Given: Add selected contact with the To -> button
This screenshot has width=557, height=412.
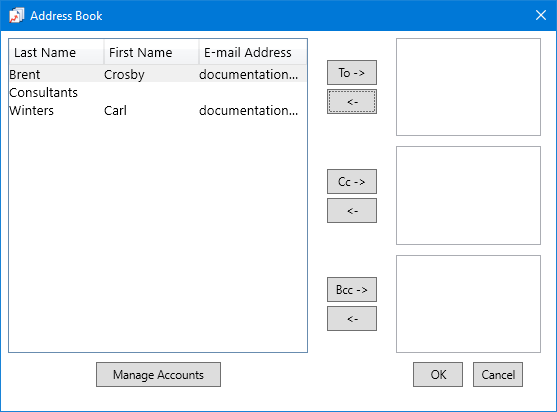Looking at the screenshot, I should [352, 72].
